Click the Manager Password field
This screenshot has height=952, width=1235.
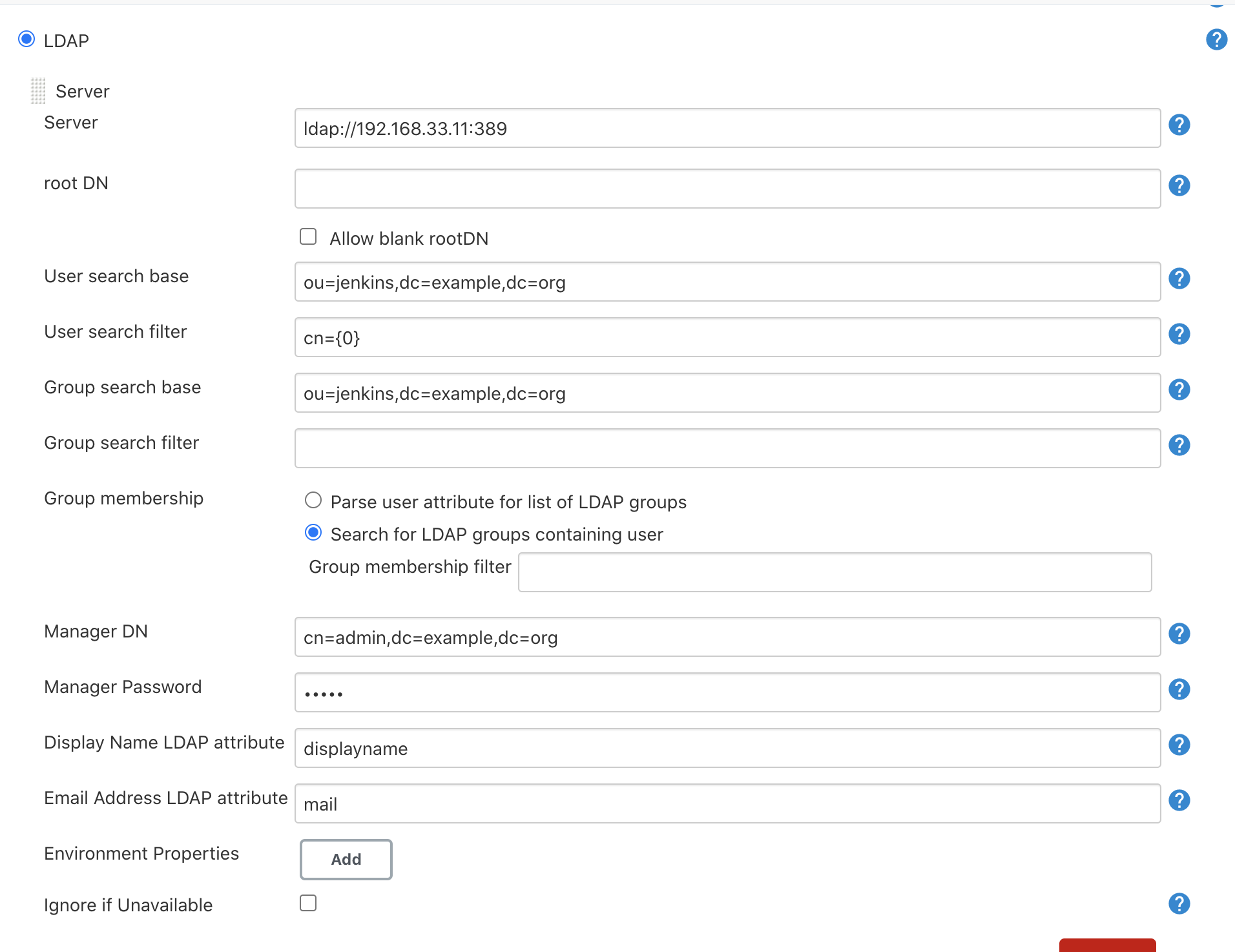727,692
